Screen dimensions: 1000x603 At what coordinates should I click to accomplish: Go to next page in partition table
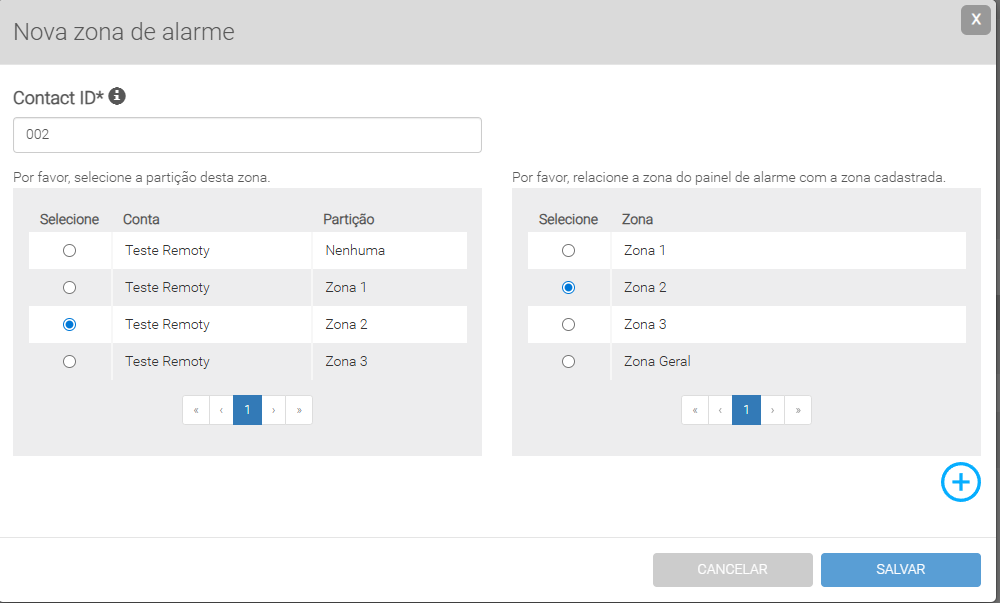[x=274, y=410]
